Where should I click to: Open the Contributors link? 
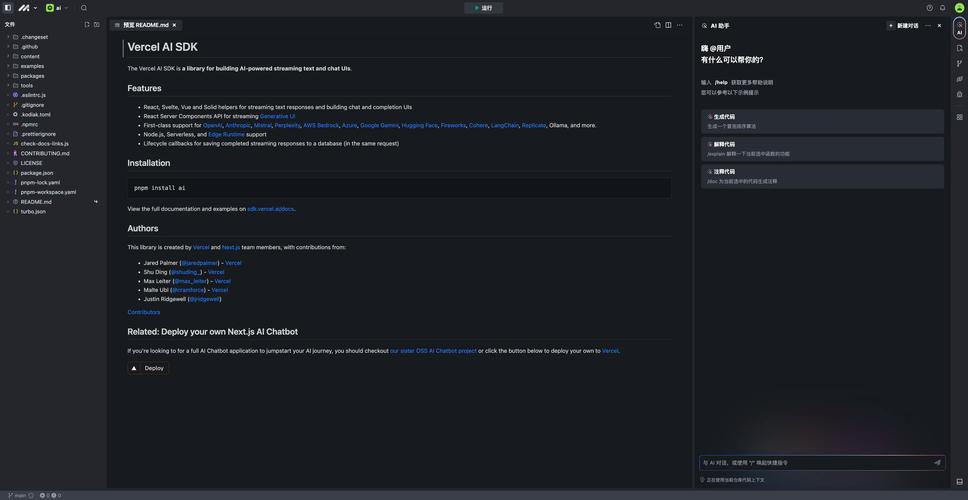[x=144, y=312]
